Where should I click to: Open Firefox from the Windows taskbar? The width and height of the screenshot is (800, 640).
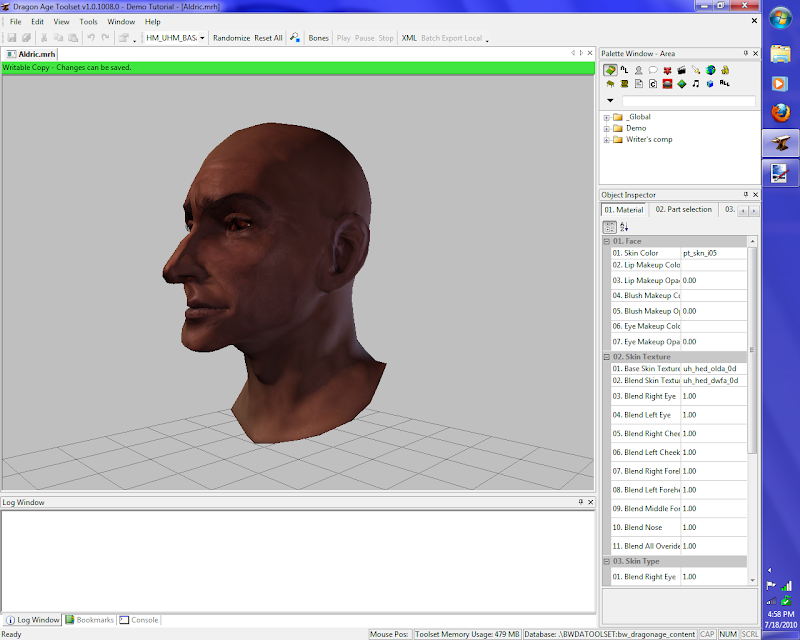click(780, 113)
